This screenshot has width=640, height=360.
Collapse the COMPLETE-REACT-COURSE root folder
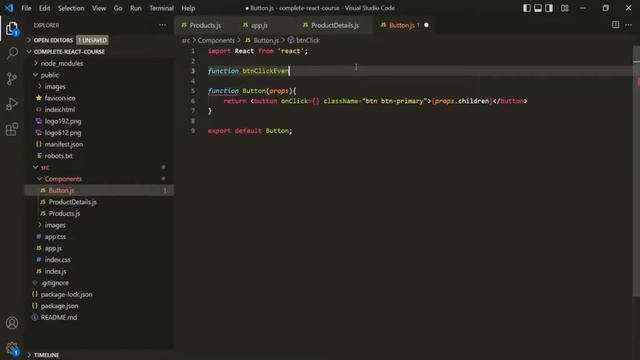(69, 52)
